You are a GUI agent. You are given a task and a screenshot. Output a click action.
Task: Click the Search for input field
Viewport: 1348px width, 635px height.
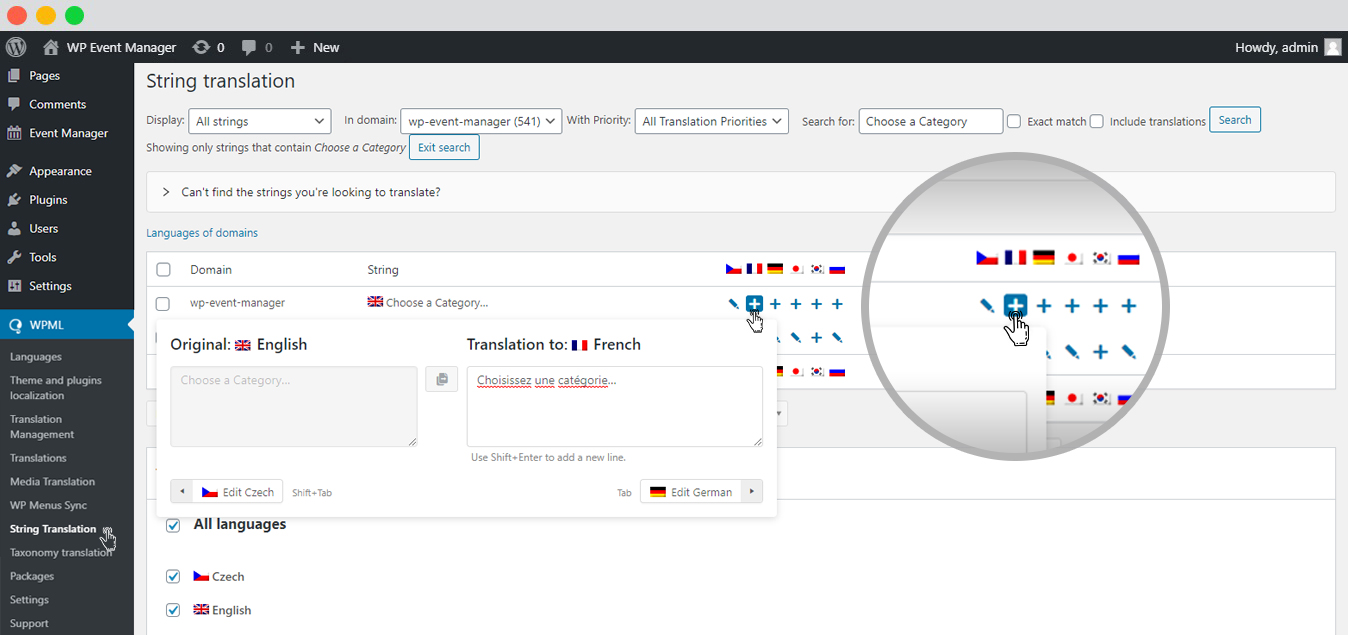point(931,121)
